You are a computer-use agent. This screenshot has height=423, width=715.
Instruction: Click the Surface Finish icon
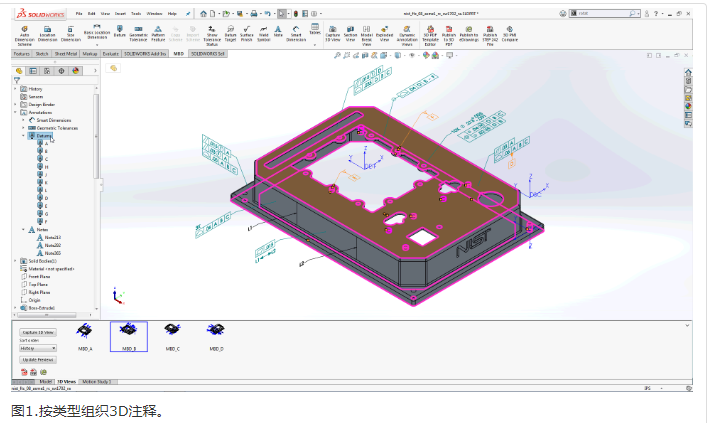point(248,37)
